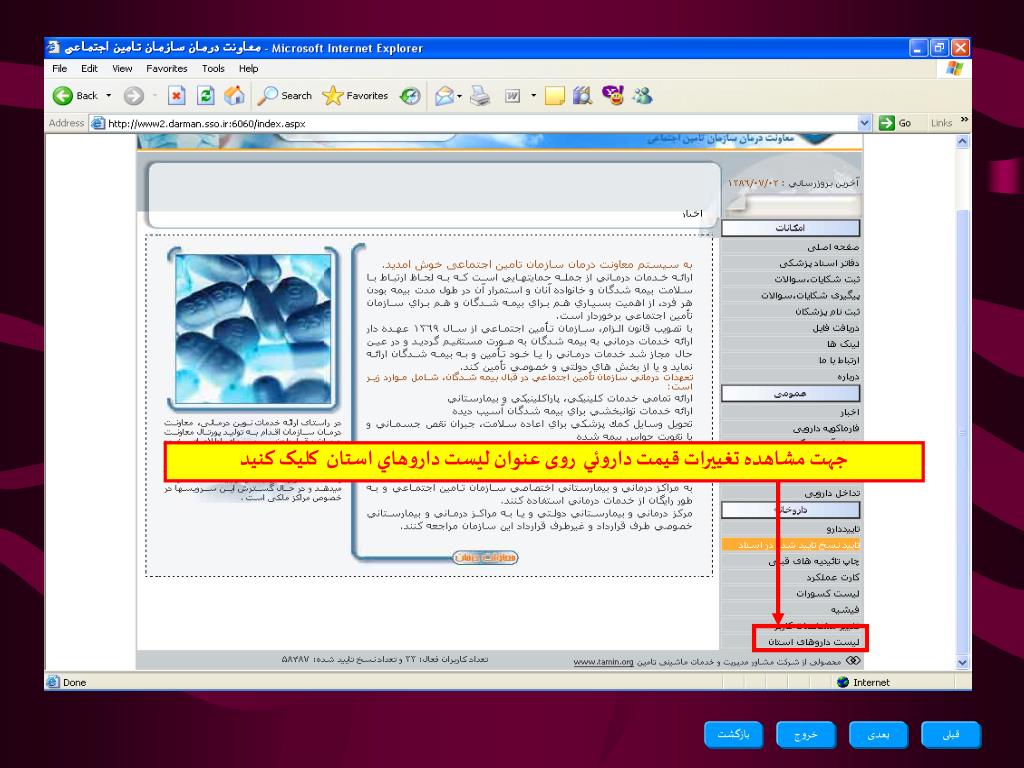The width and height of the screenshot is (1024, 768).
Task: Click the معاونت درمان button below text
Action: pos(485,558)
